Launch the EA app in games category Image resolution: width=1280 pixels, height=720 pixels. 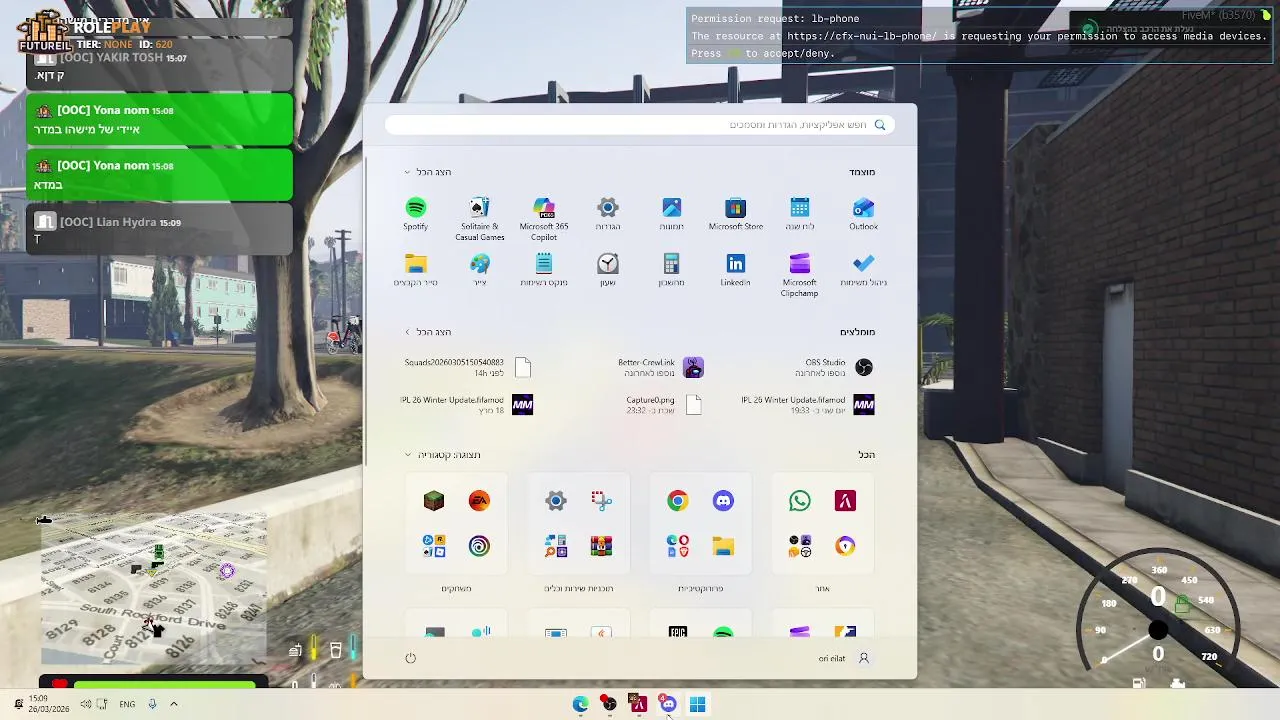pyautogui.click(x=479, y=501)
